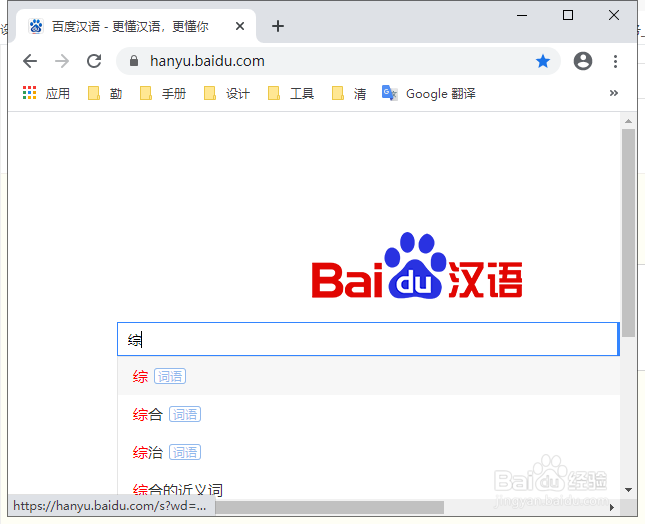The width and height of the screenshot is (645, 524).
Task: Open the 设计 bookmark folder
Action: (x=227, y=93)
